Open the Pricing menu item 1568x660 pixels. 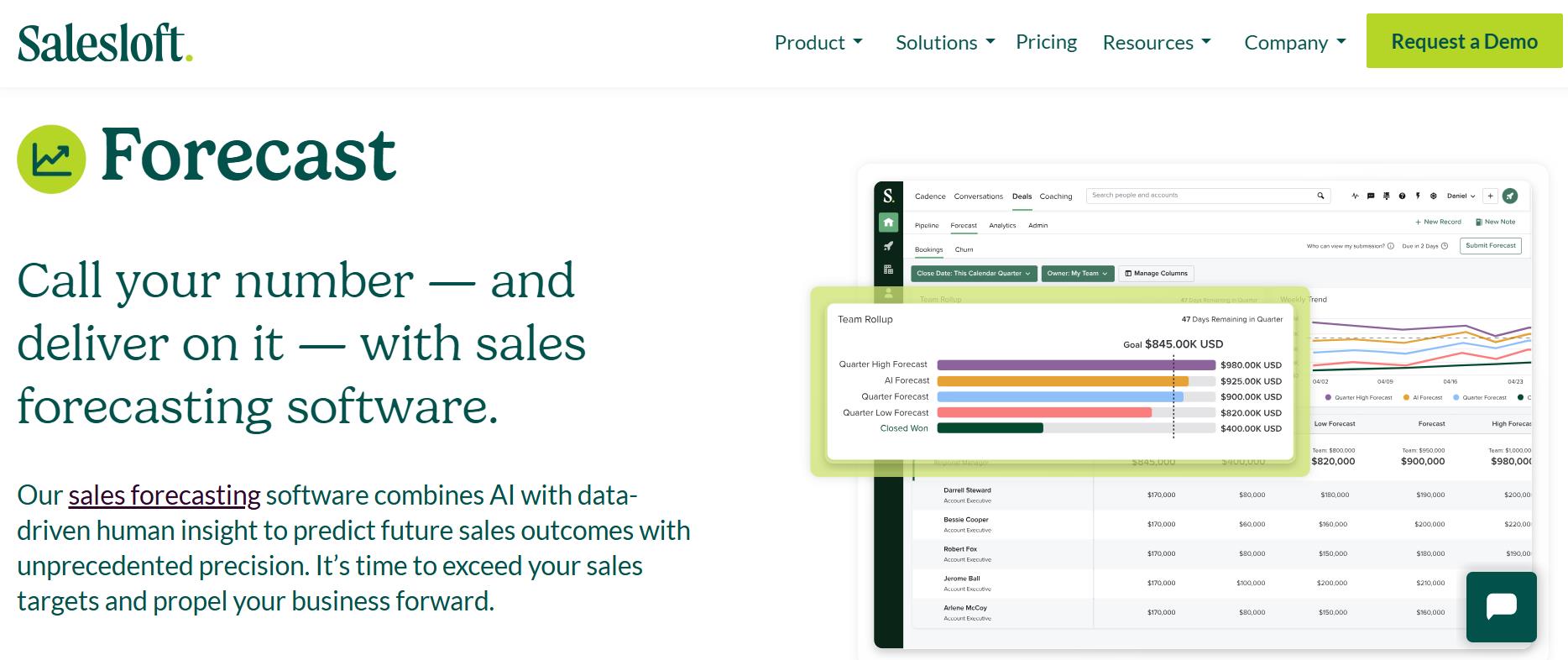click(1045, 41)
